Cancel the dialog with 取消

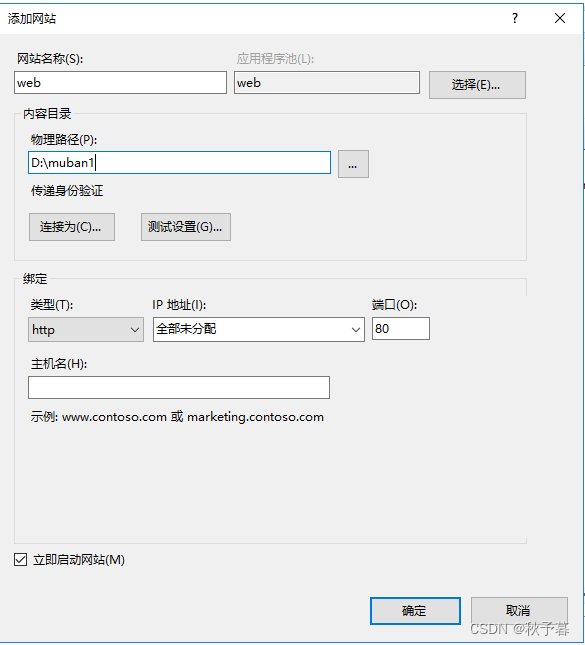point(519,611)
